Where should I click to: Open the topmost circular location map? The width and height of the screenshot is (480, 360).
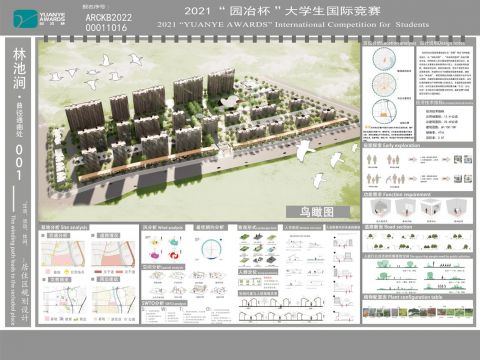pyautogui.click(x=384, y=60)
